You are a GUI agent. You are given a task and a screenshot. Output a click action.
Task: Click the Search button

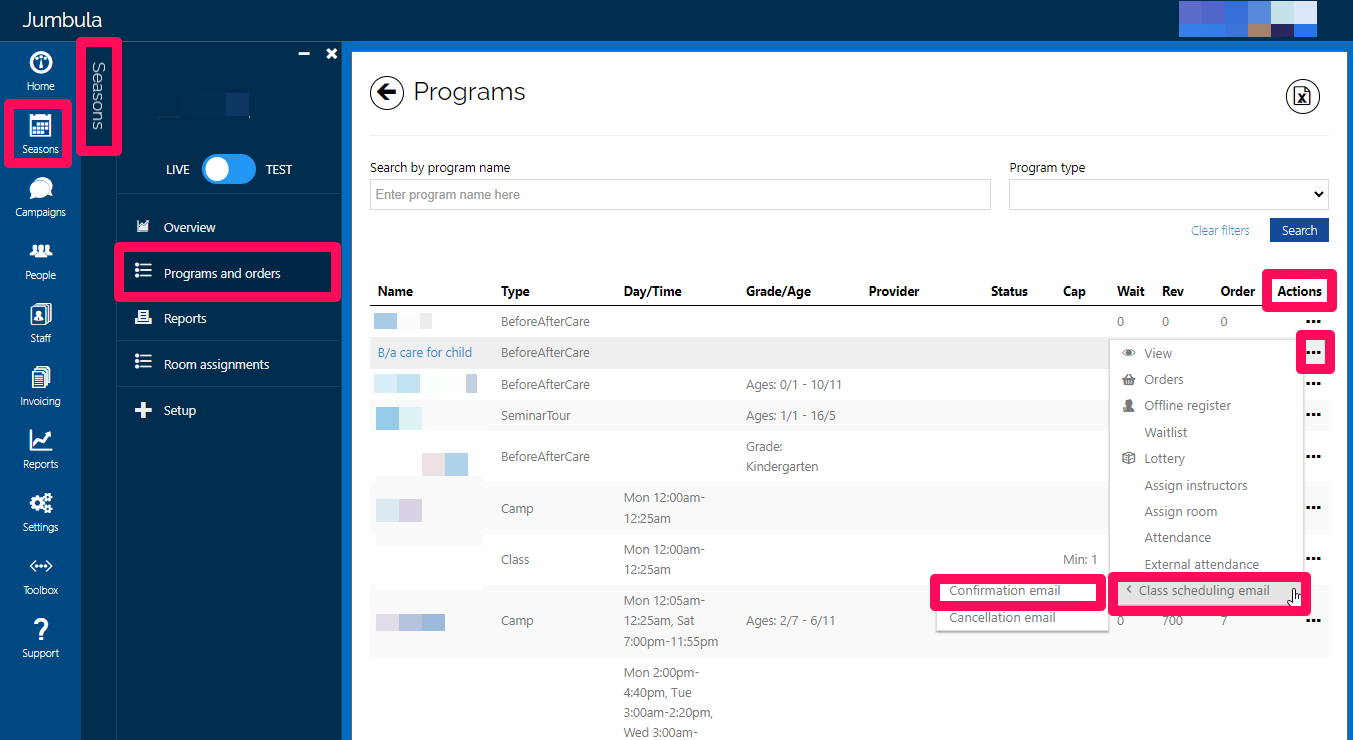point(1299,230)
